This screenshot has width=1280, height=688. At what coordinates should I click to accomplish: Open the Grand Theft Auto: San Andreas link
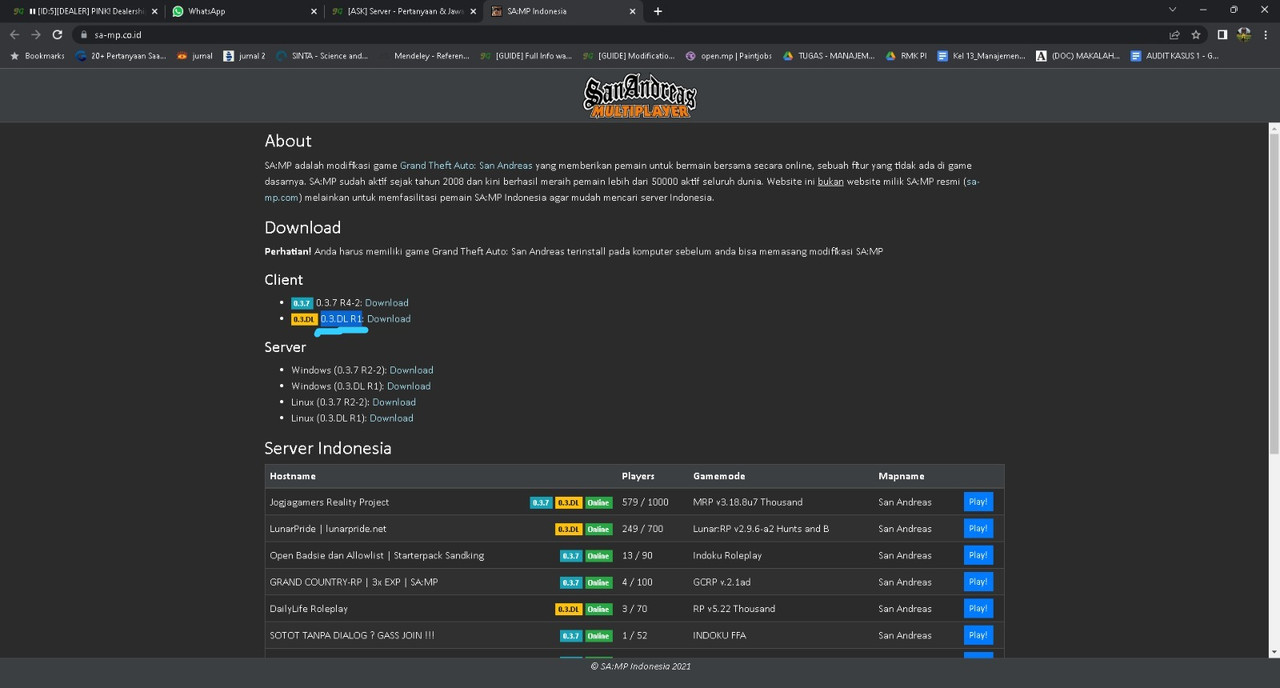(466, 165)
